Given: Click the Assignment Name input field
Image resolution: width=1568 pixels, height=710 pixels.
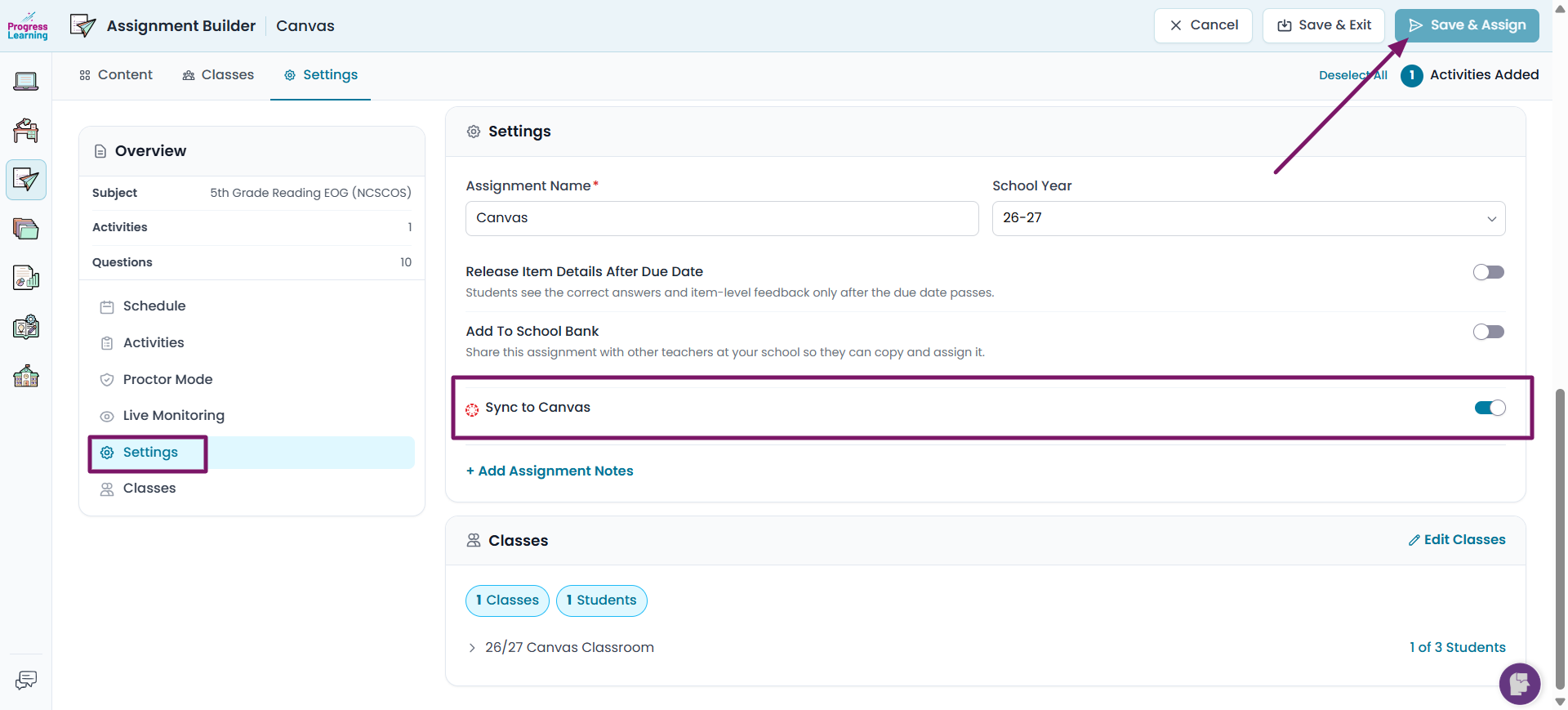Looking at the screenshot, I should 722,218.
